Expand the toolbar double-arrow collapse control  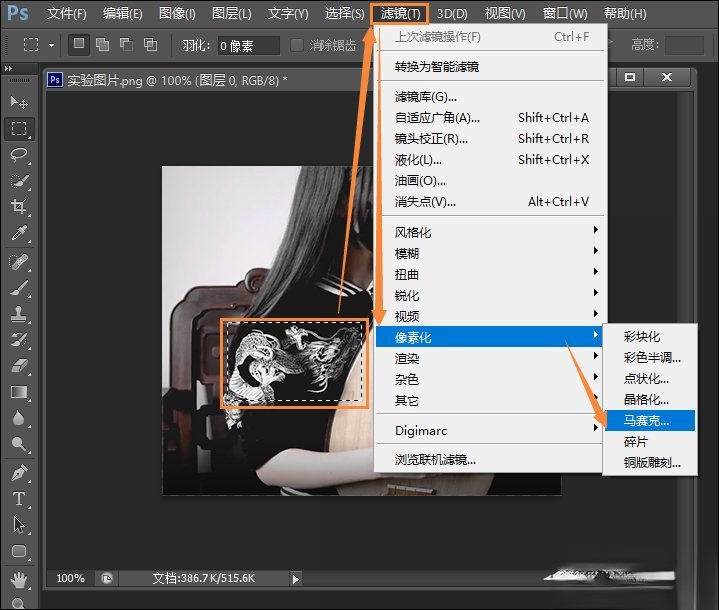[8, 69]
